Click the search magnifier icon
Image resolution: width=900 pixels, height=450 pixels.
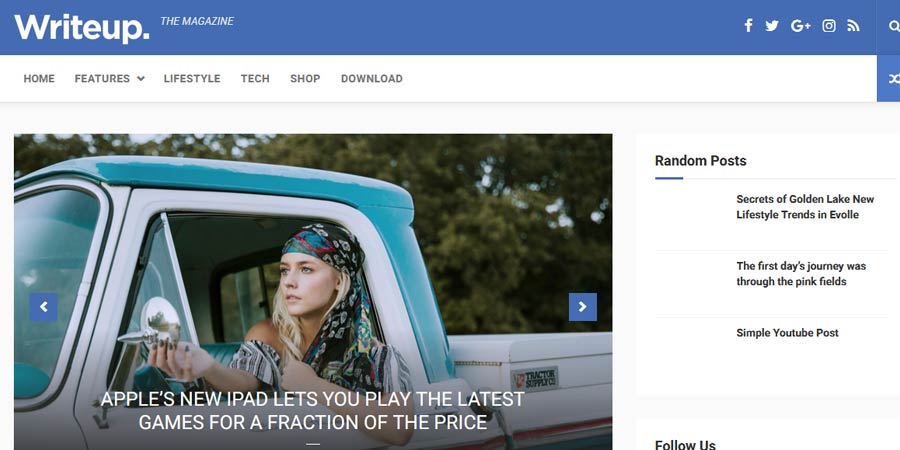(x=894, y=26)
